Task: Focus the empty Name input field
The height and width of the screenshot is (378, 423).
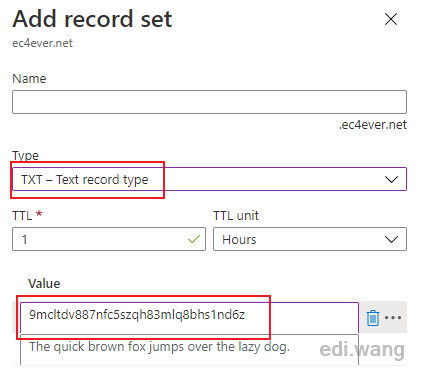Action: (x=209, y=102)
